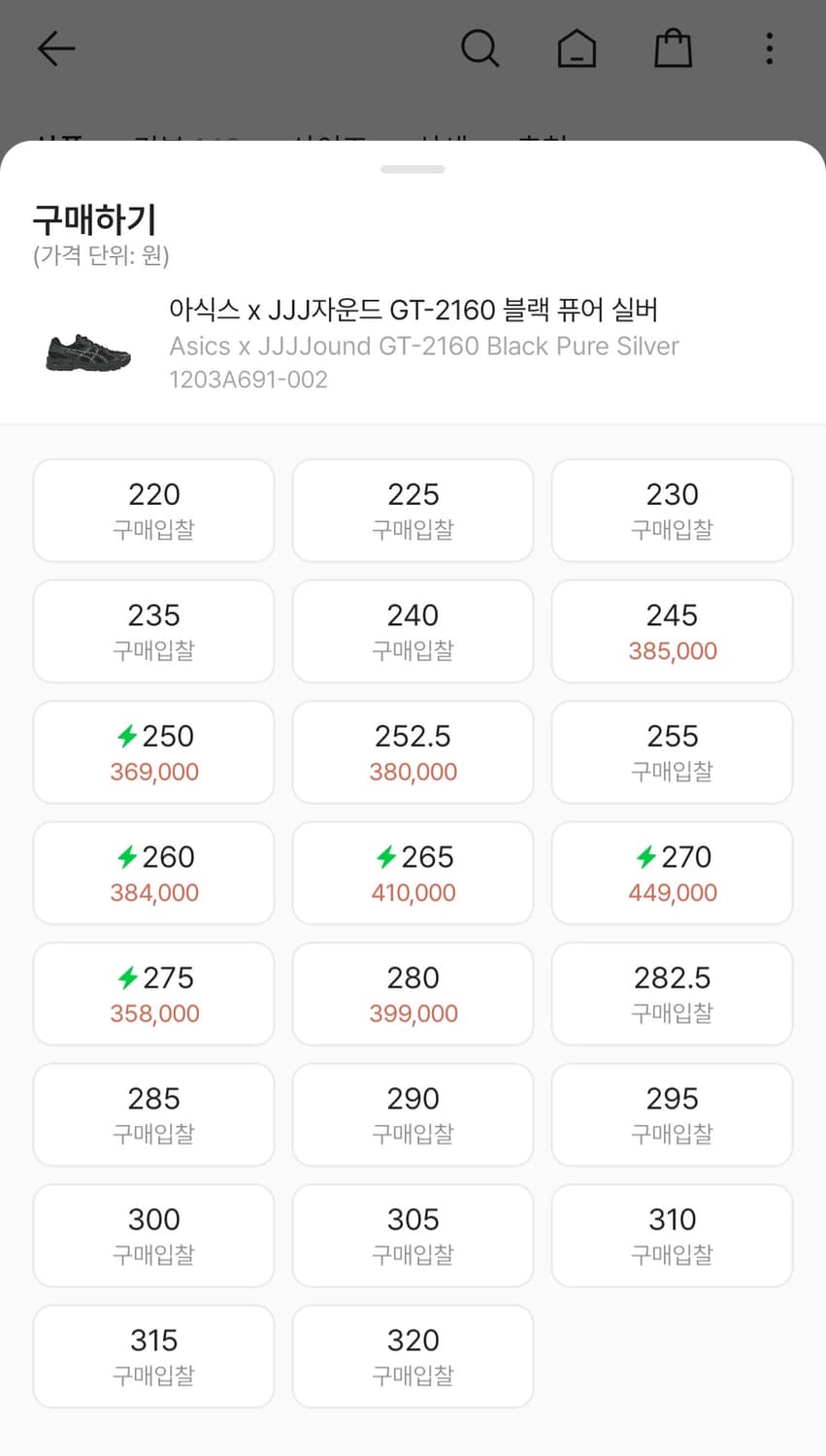This screenshot has height=1456, width=826.
Task: Place a bid on size 220
Action: coord(154,511)
